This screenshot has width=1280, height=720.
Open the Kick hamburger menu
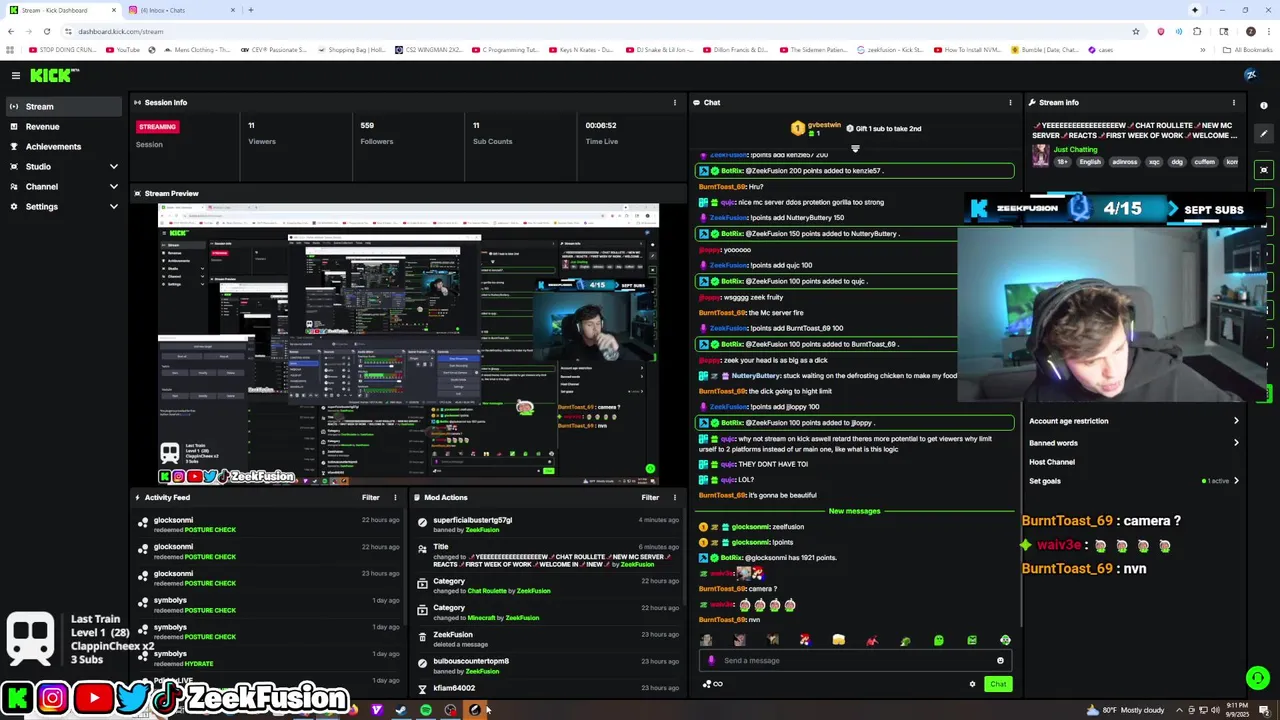(x=15, y=76)
